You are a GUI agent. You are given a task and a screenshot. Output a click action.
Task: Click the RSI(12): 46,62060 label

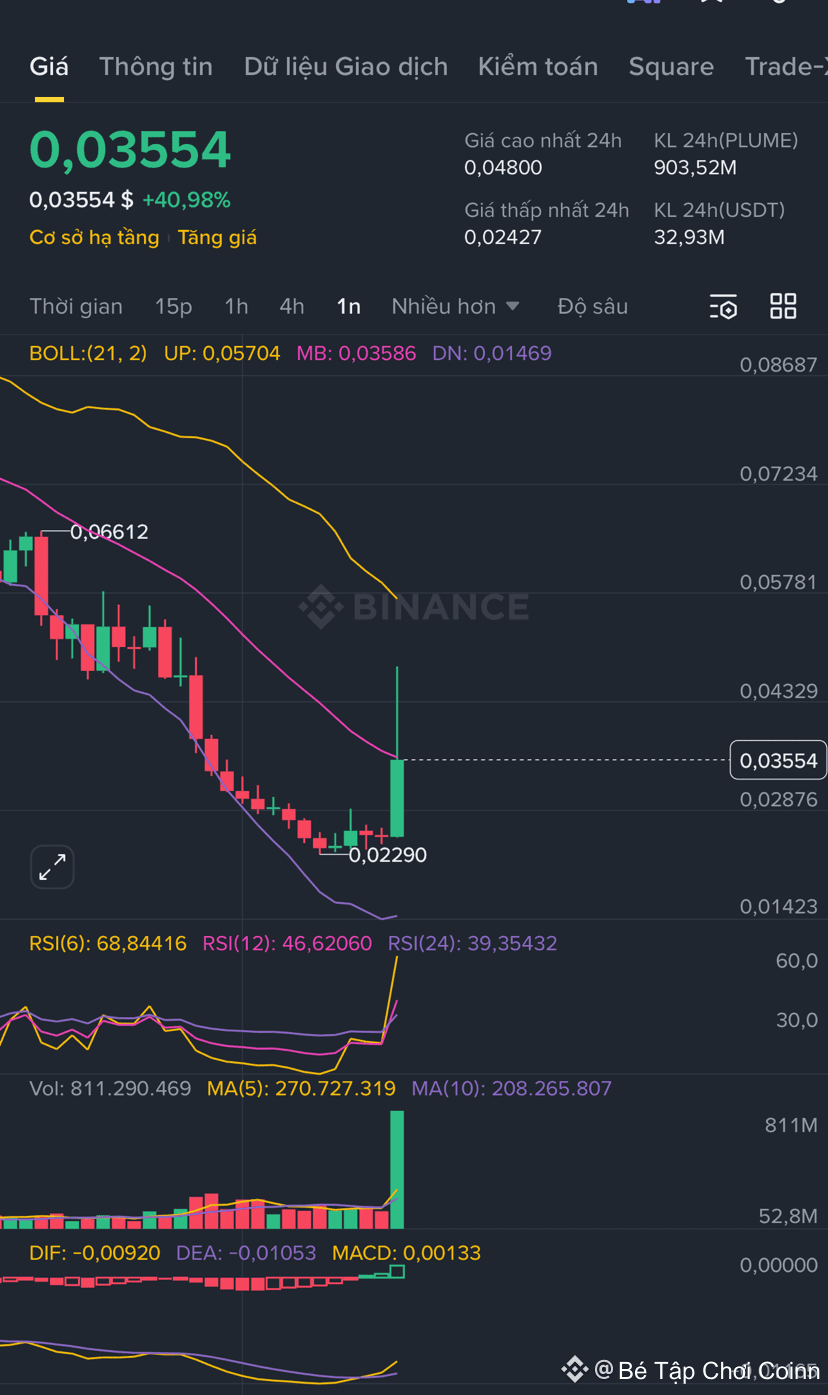[x=287, y=943]
